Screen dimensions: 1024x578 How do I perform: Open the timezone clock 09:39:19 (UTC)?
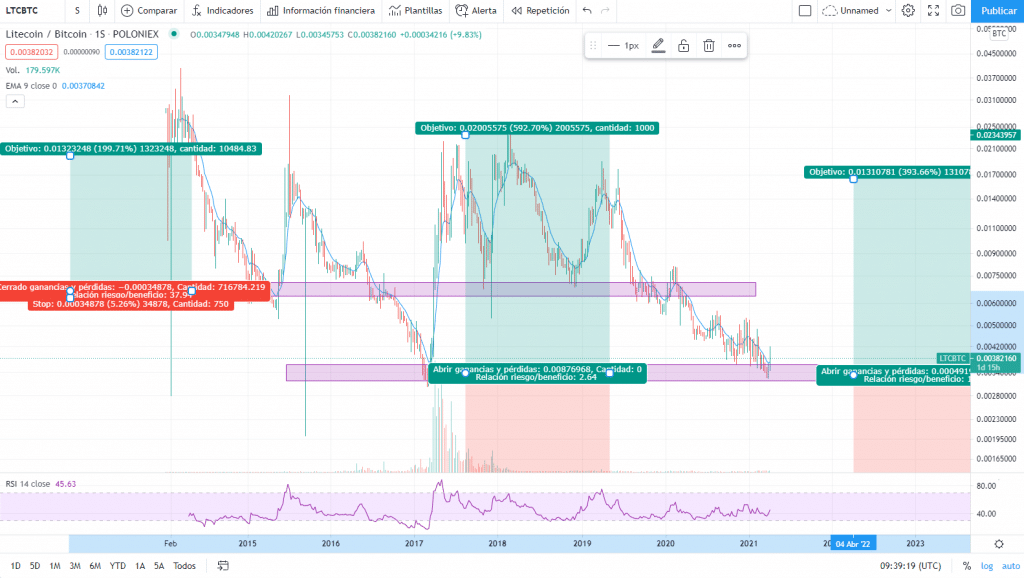click(910, 566)
